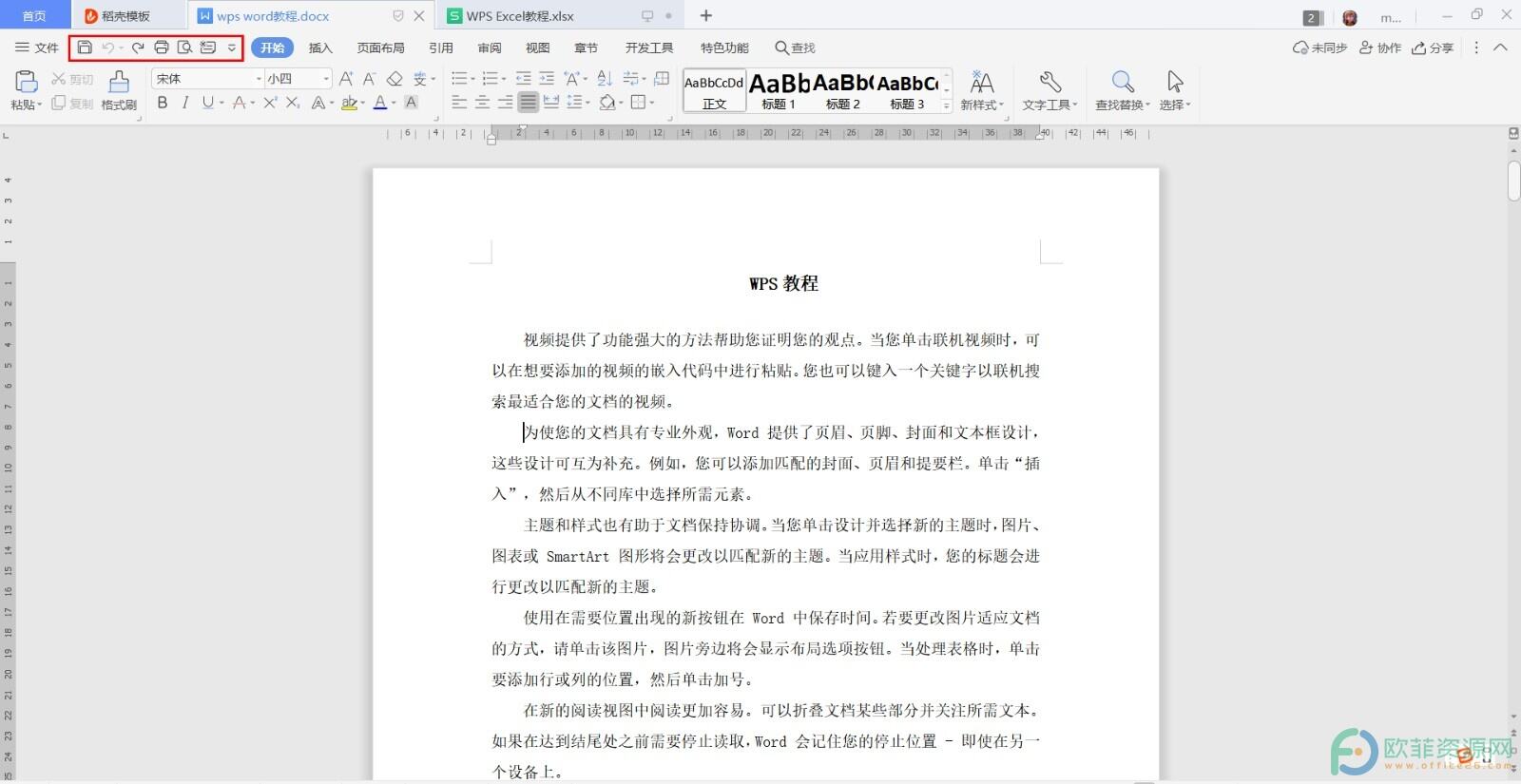Click the Decrease Indent icon

(523, 79)
